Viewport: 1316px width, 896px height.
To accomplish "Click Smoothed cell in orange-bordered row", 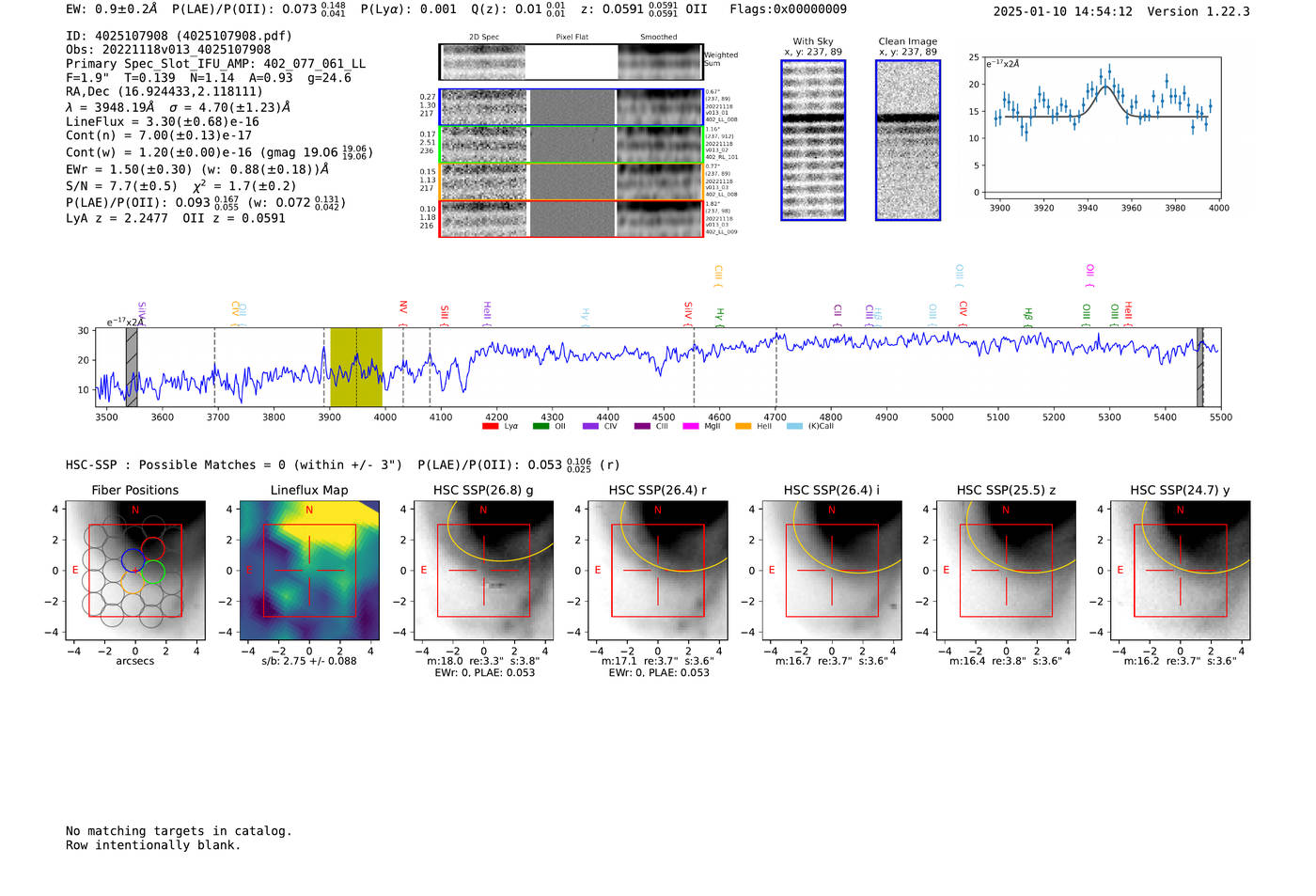I will click(659, 181).
